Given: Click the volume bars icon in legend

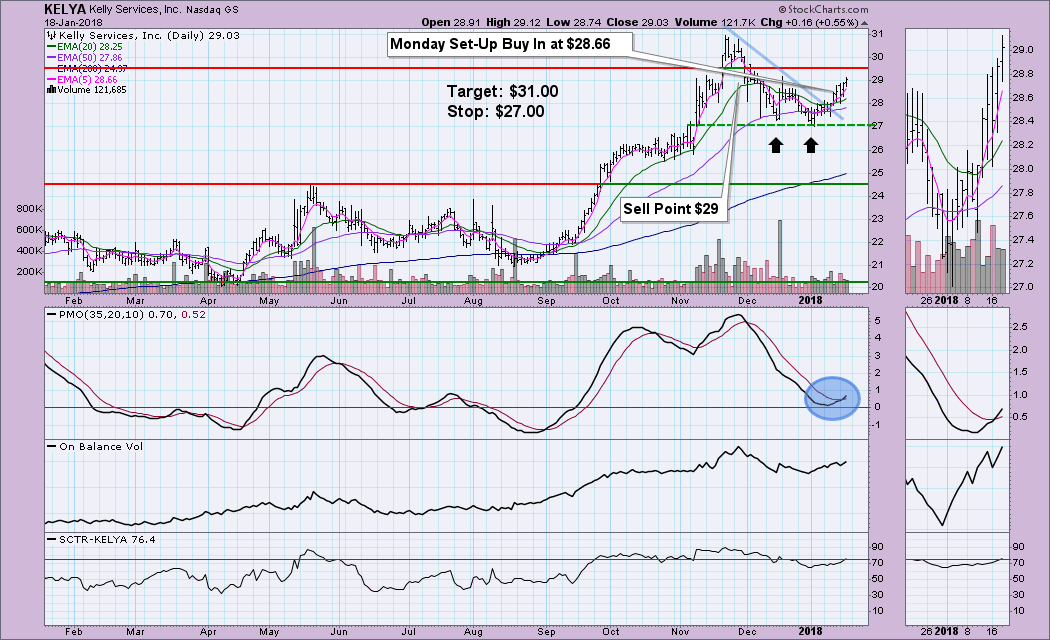Looking at the screenshot, I should click(50, 90).
